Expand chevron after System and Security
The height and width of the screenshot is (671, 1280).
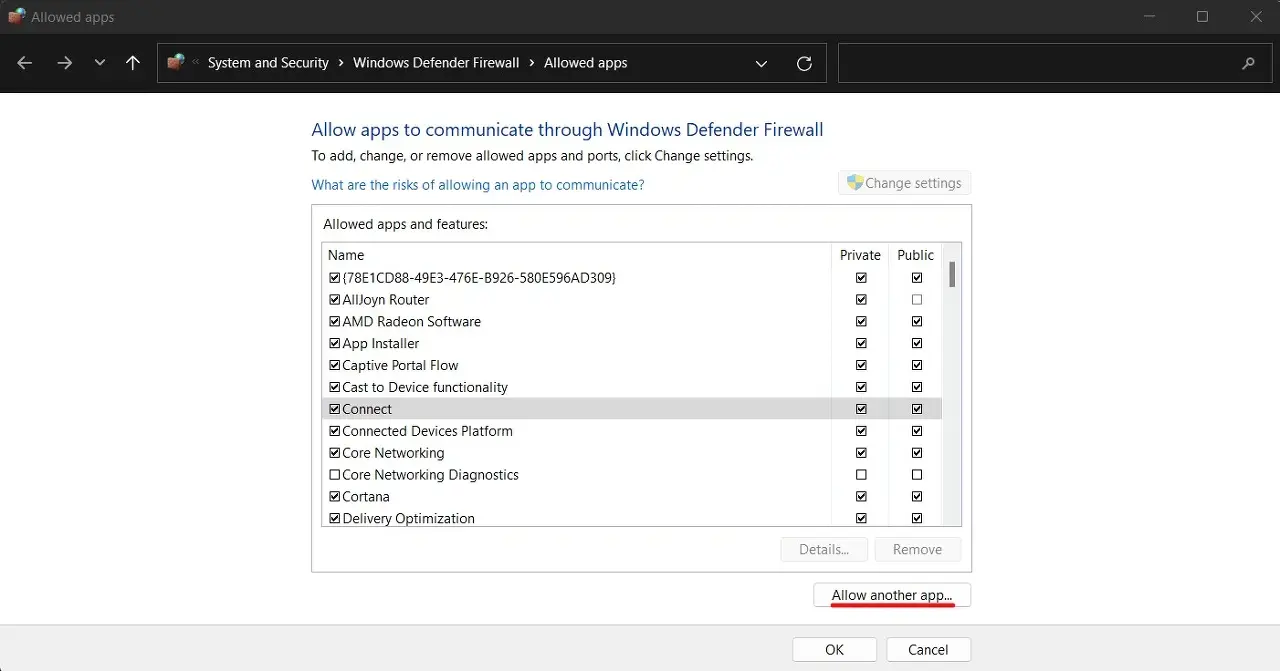pyautogui.click(x=341, y=63)
